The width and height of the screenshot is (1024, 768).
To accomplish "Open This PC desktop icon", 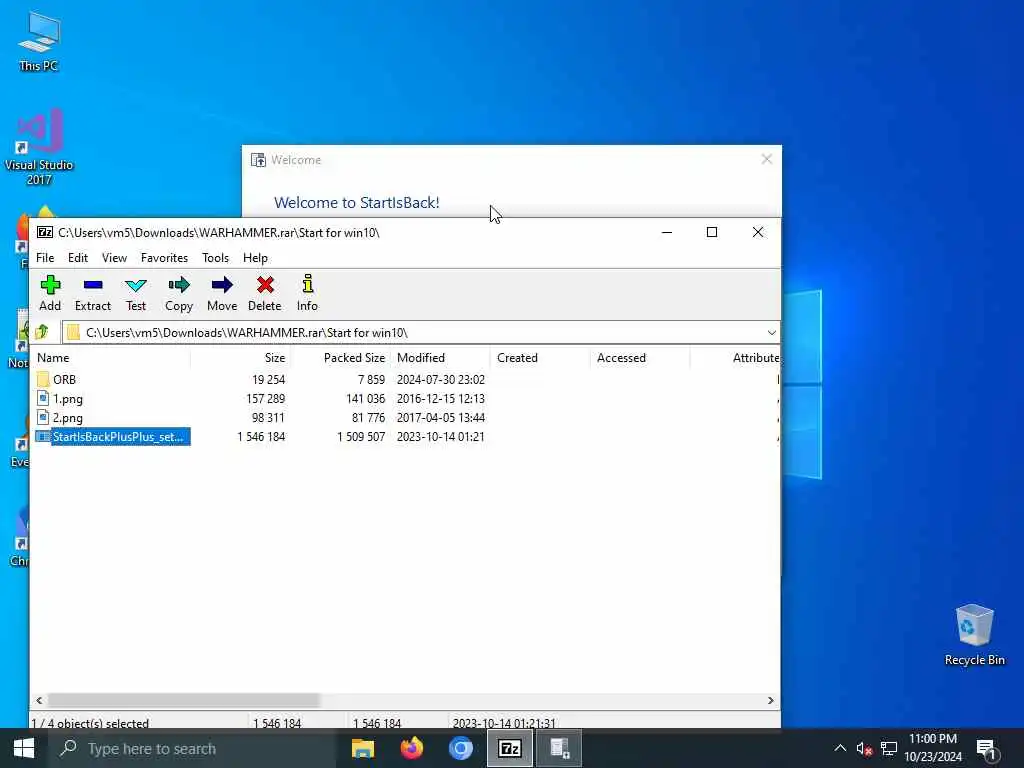I will pos(39,42).
